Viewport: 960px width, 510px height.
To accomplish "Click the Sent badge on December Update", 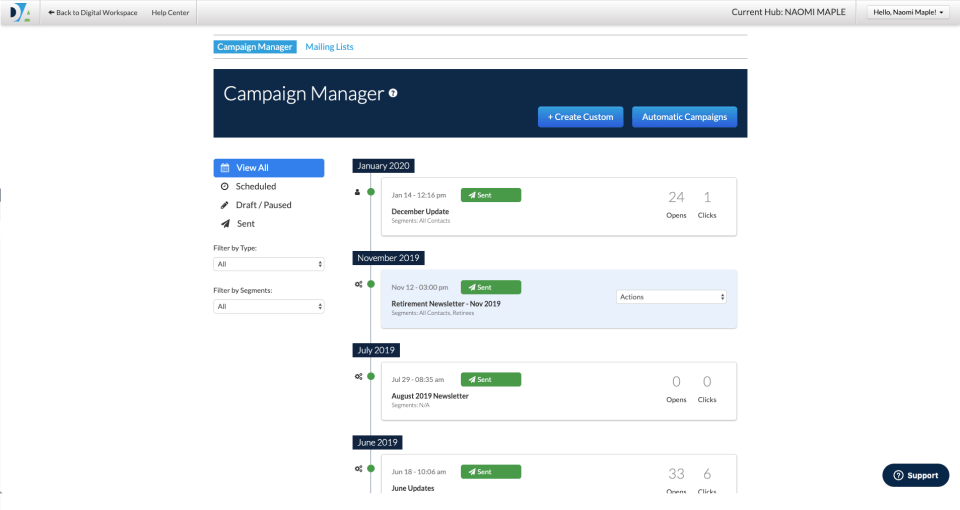I will 491,195.
